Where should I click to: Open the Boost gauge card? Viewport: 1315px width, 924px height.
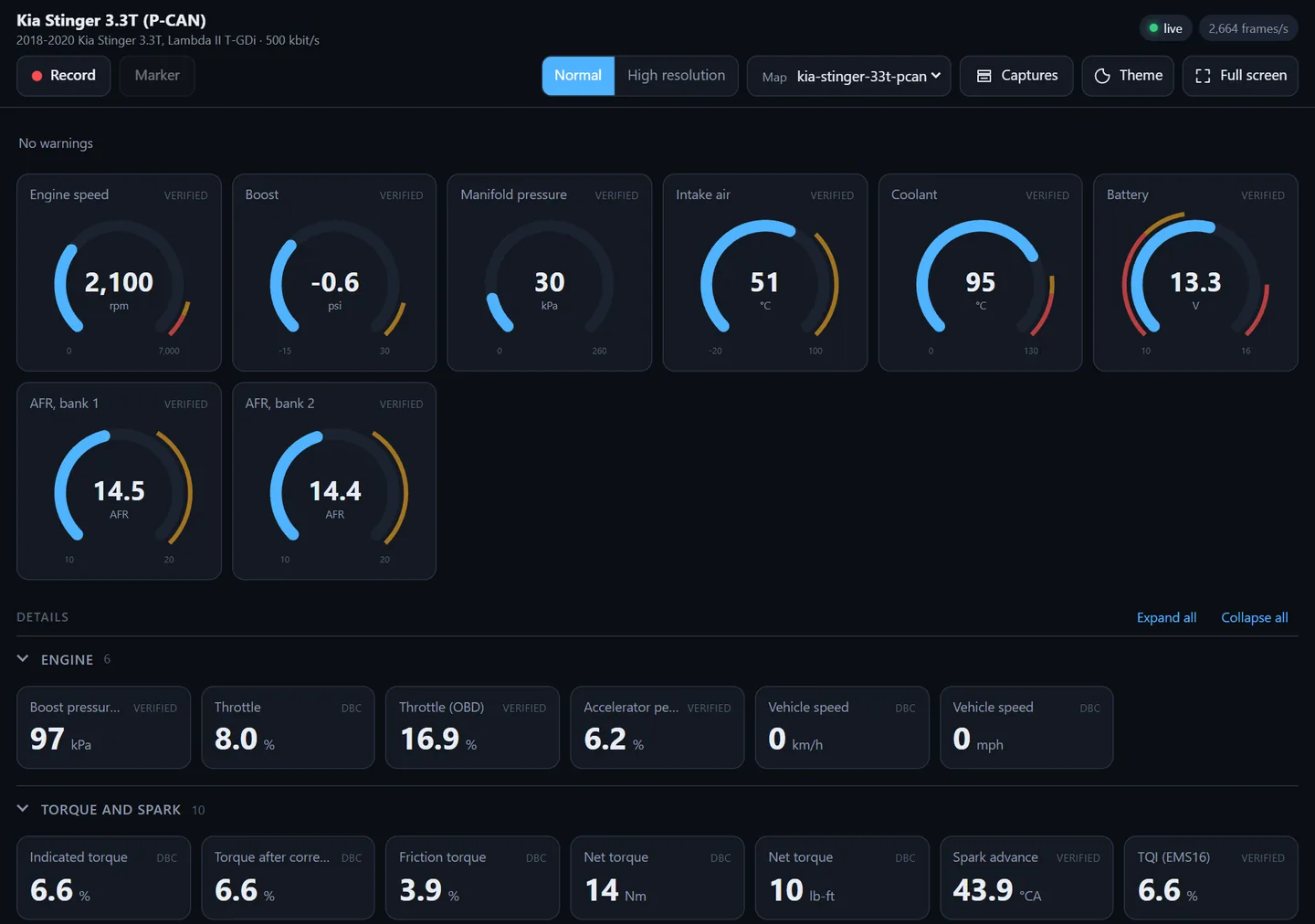tap(334, 272)
